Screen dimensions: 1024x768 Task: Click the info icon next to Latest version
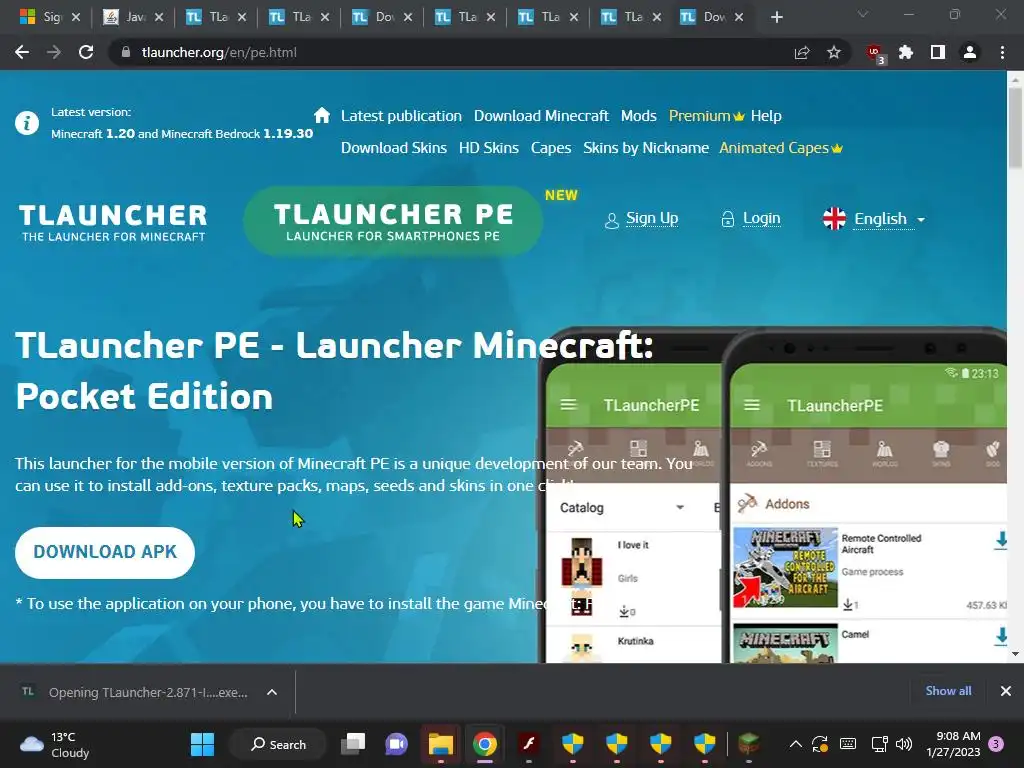pyautogui.click(x=27, y=123)
